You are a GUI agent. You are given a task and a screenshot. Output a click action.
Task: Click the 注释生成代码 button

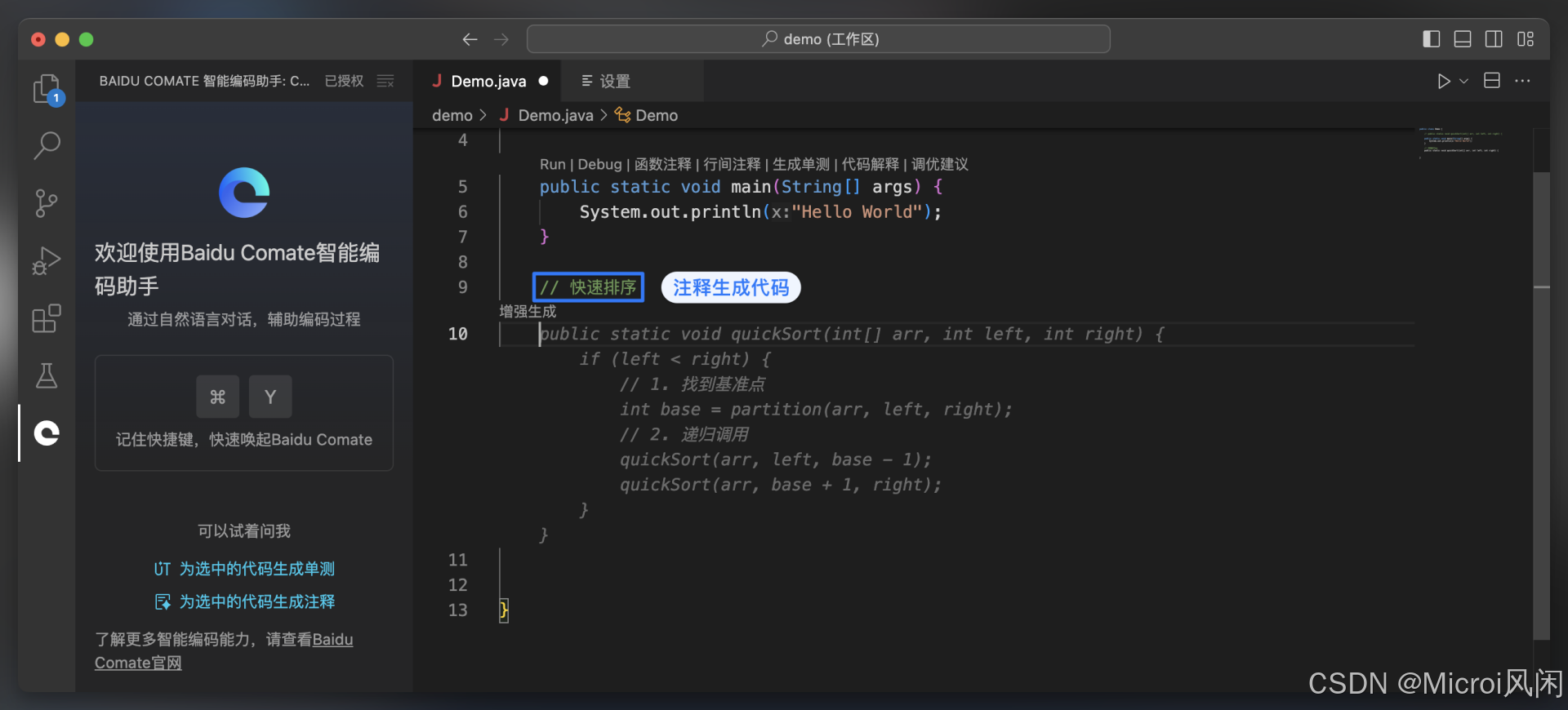click(x=731, y=287)
